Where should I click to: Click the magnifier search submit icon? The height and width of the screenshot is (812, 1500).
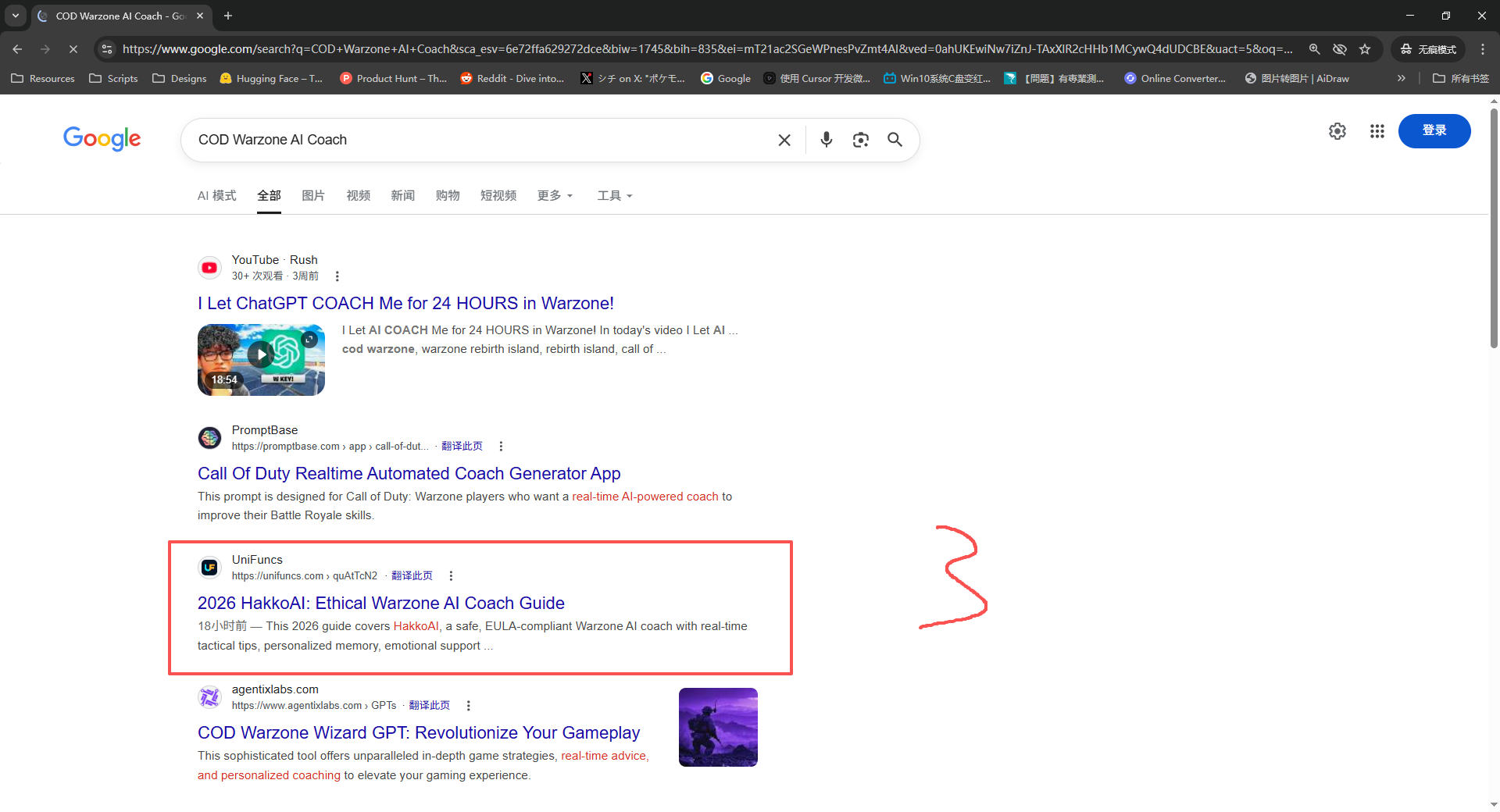(895, 140)
